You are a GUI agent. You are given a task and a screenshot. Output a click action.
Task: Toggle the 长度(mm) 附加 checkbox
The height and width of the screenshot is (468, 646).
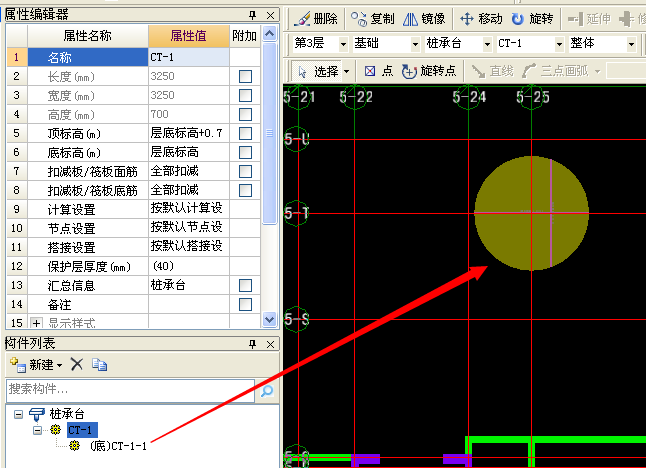click(x=245, y=76)
